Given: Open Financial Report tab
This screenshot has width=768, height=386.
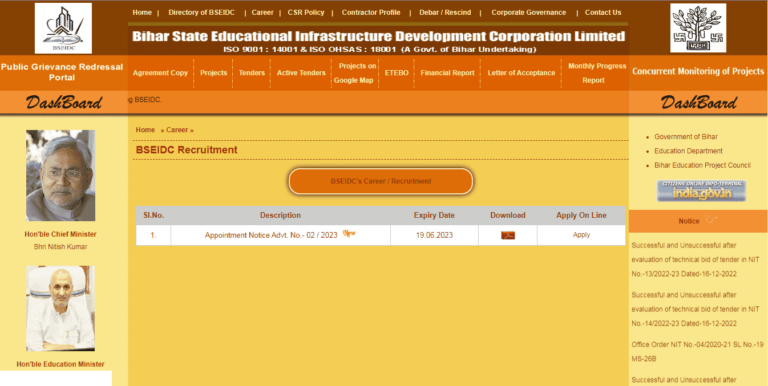Looking at the screenshot, I should 448,73.
